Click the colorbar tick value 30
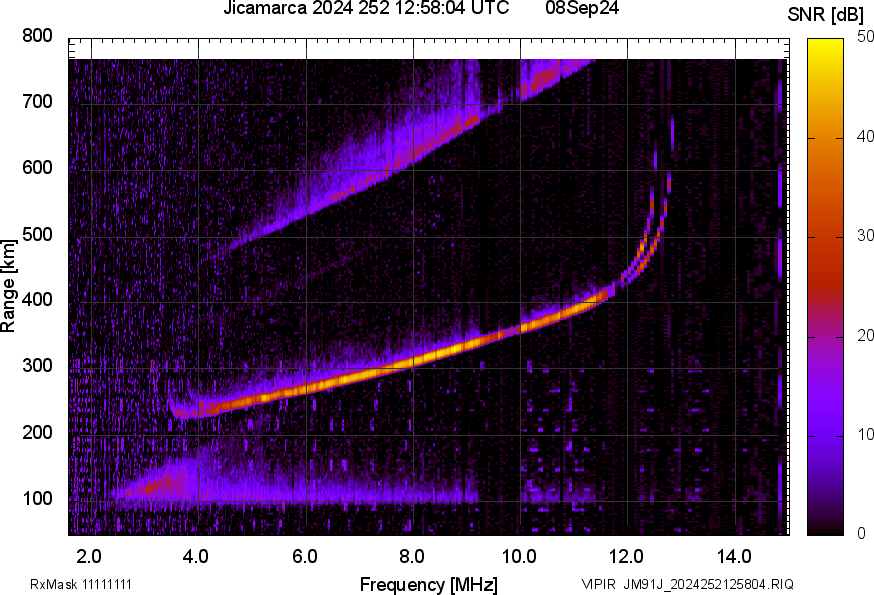 click(x=865, y=236)
